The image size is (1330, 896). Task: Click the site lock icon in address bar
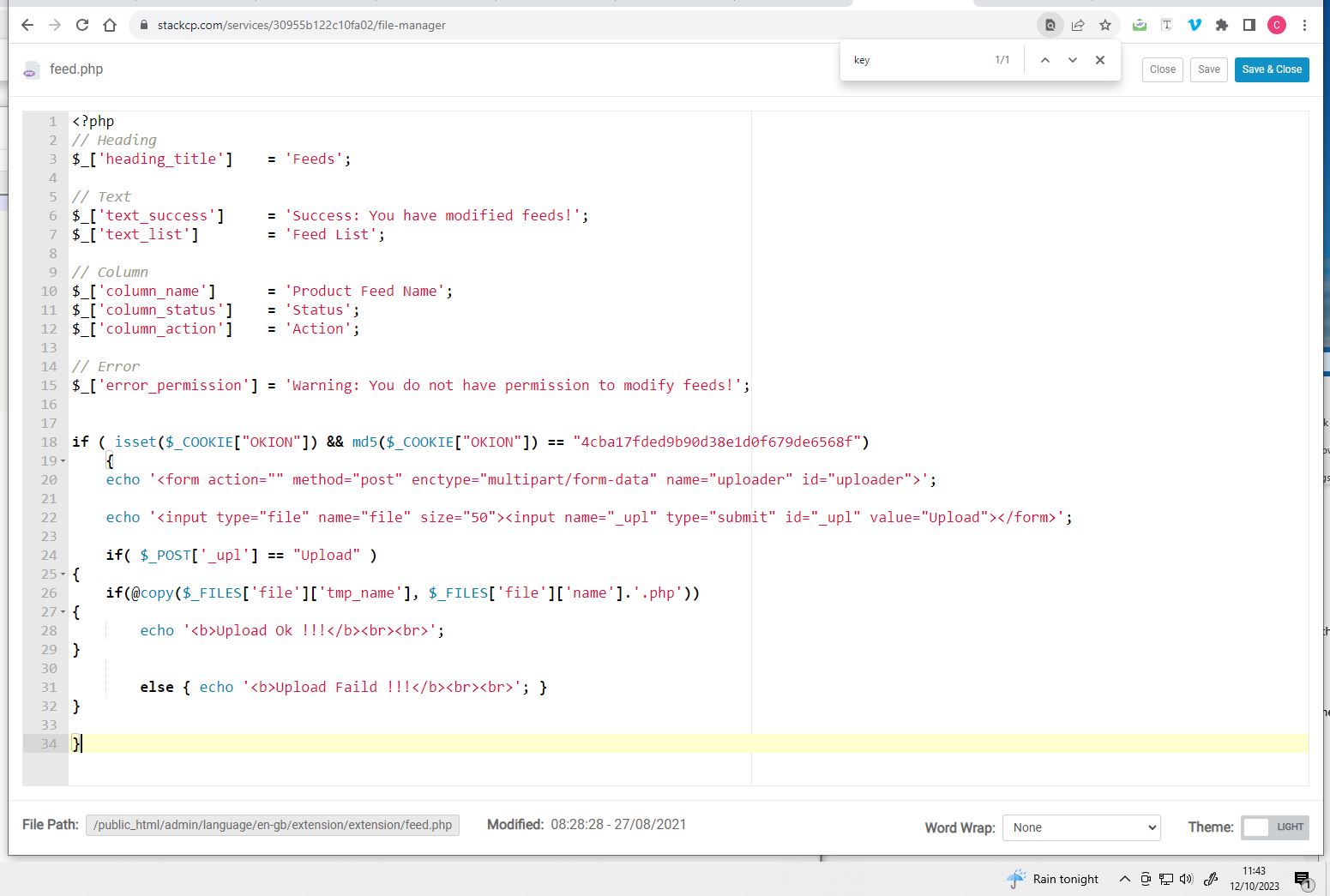[x=144, y=25]
